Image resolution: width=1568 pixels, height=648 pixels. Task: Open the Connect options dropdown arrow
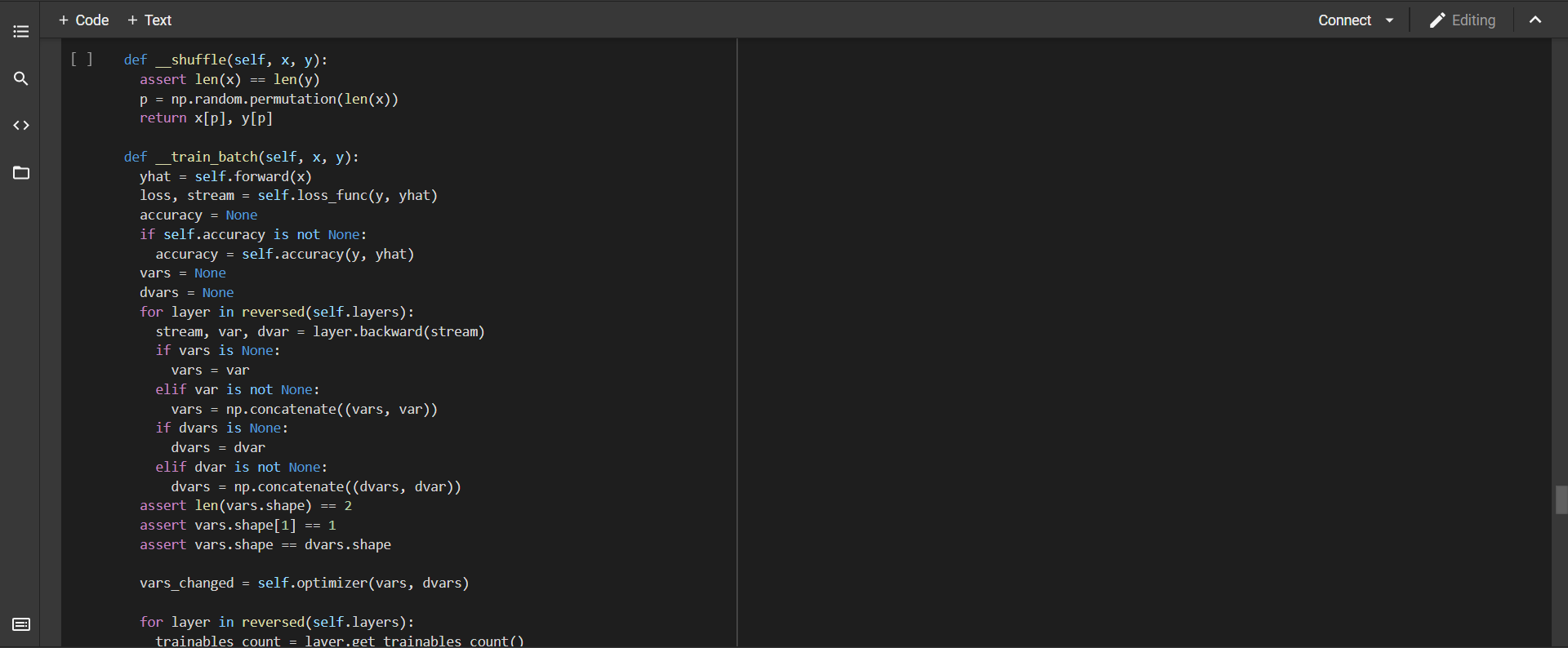coord(1390,20)
